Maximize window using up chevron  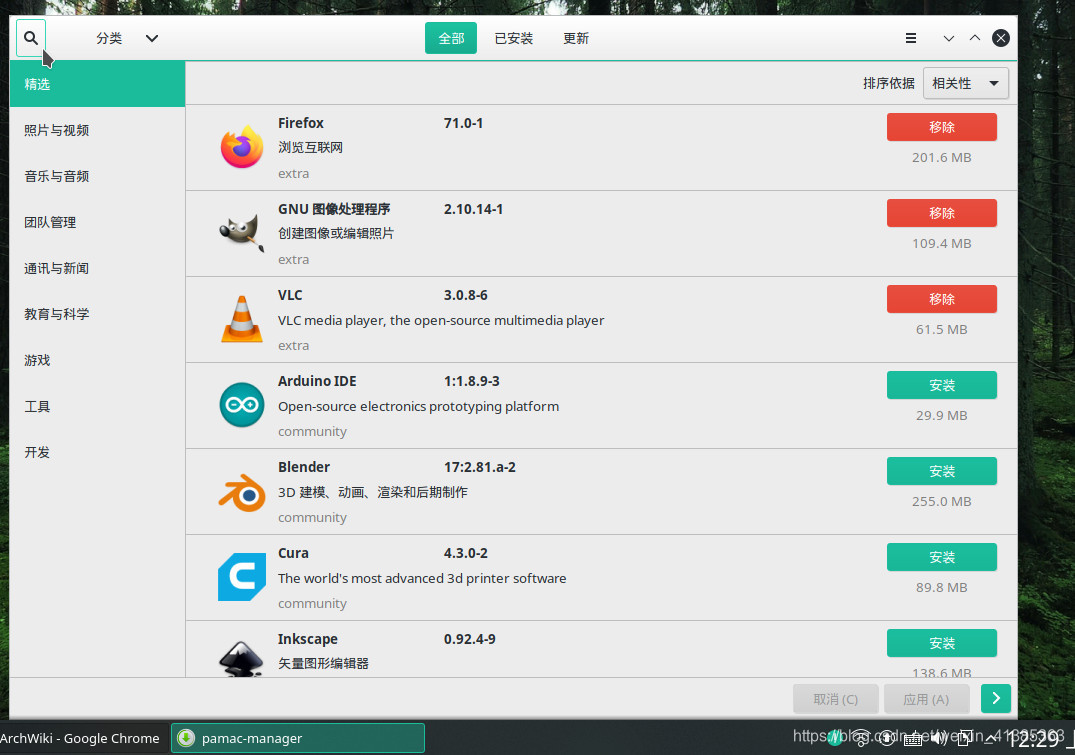[x=974, y=38]
